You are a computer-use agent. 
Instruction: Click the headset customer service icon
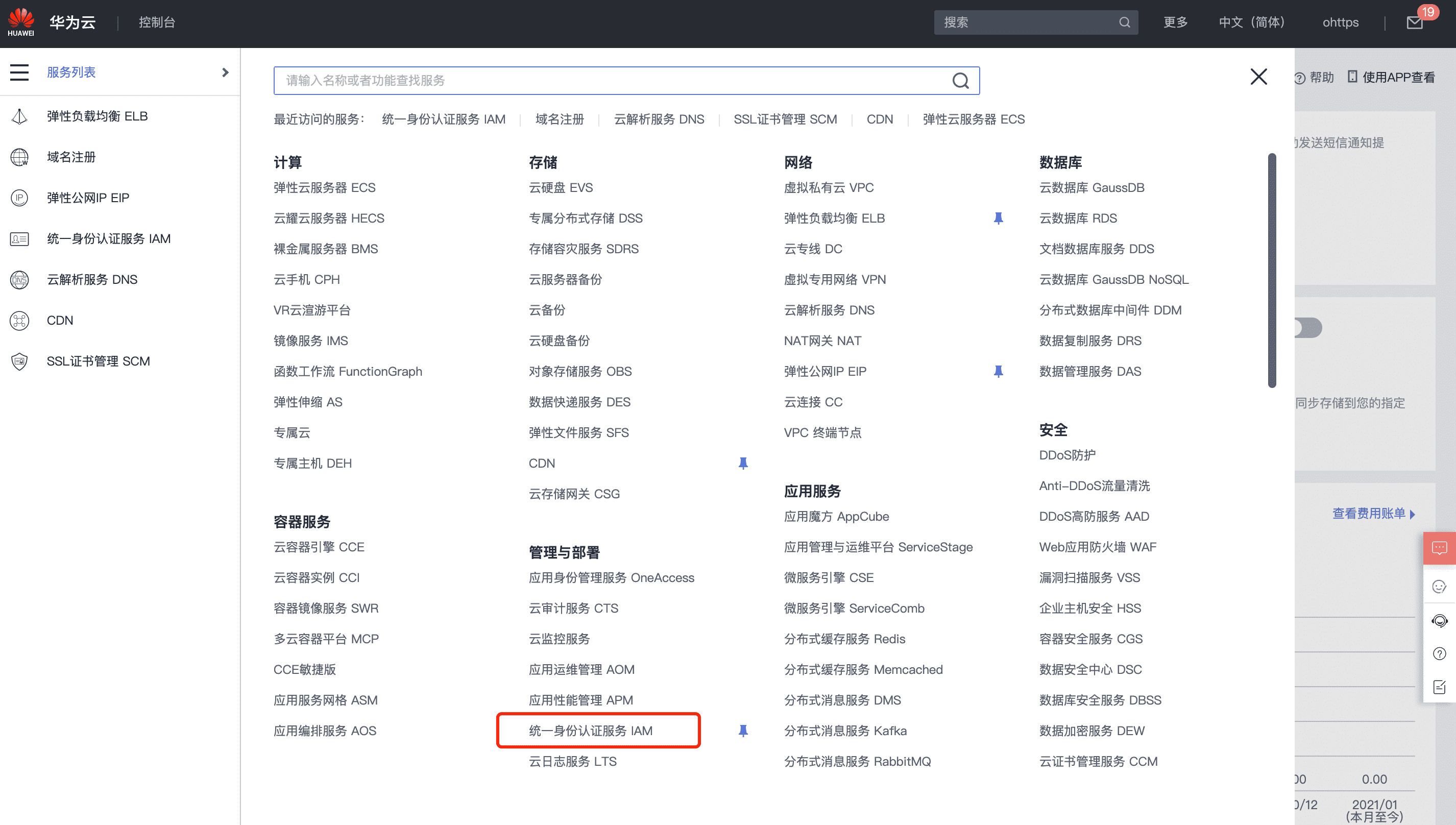1440,620
